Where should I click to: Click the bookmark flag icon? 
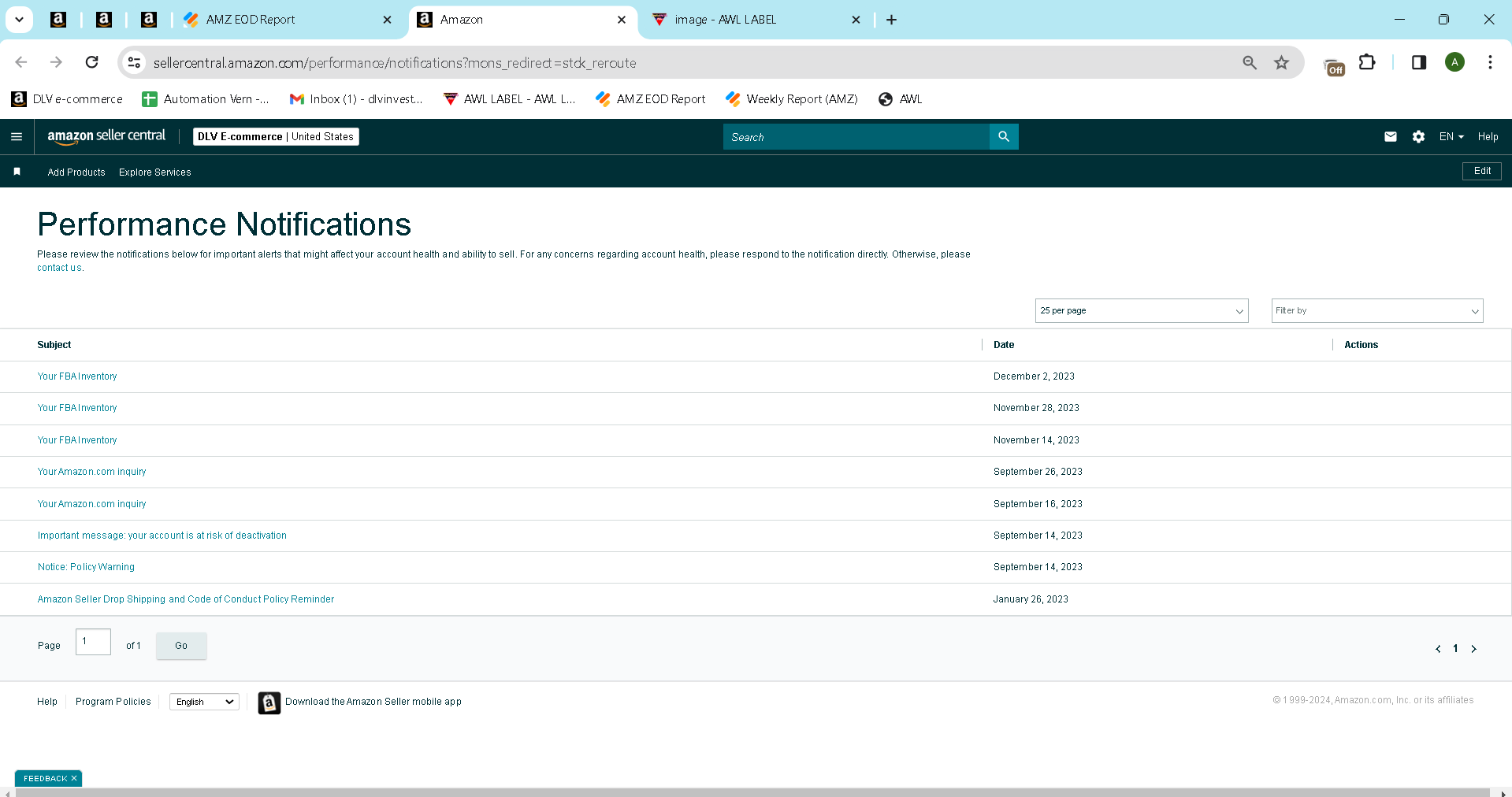(17, 172)
